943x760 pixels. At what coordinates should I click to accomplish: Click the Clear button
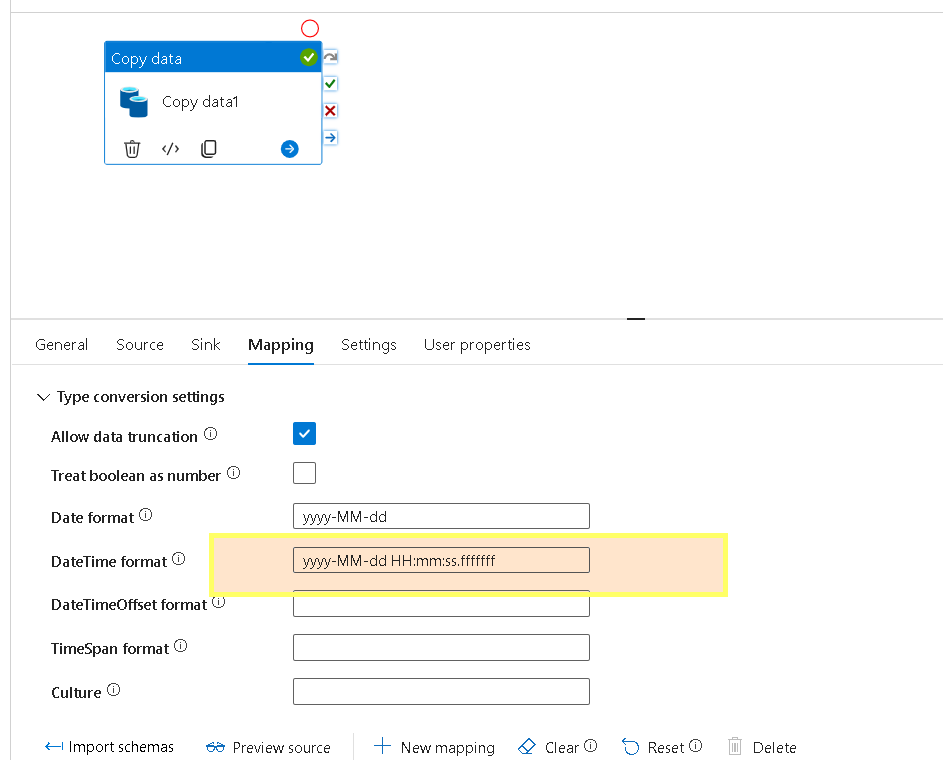click(549, 747)
